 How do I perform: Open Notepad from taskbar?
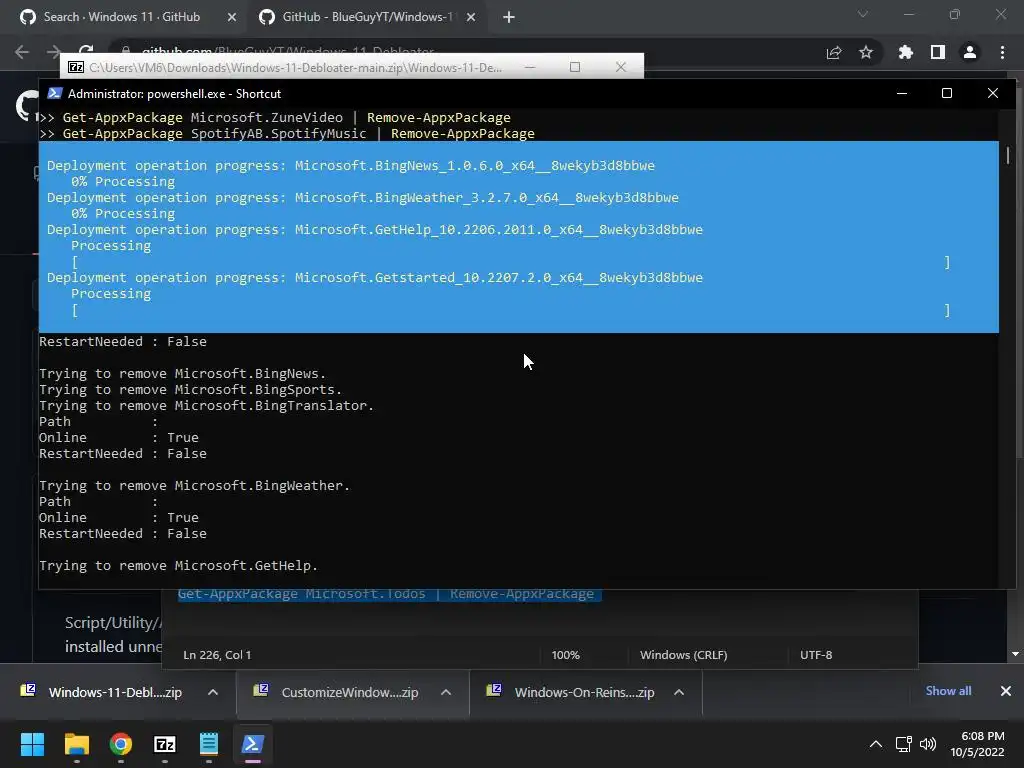click(208, 744)
